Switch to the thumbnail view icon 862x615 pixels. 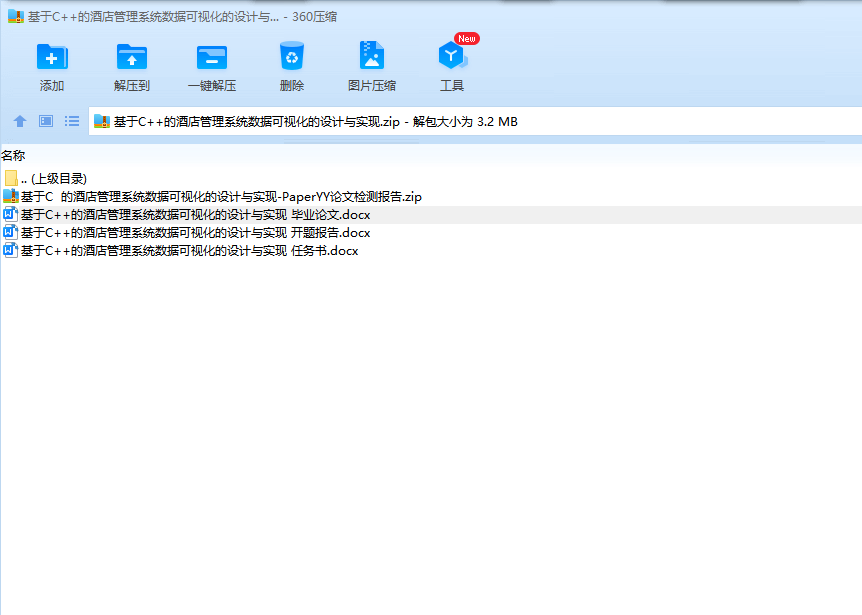click(46, 121)
